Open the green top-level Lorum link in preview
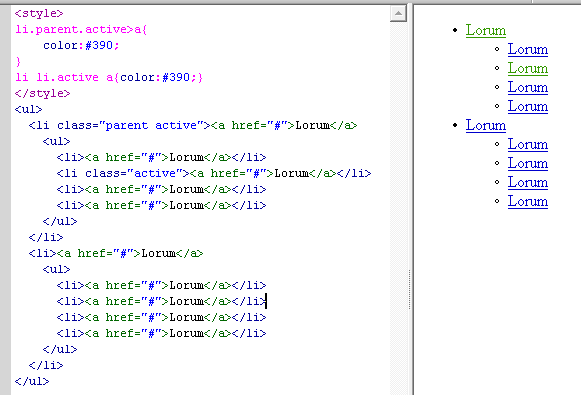The width and height of the screenshot is (581, 395). [x=485, y=30]
